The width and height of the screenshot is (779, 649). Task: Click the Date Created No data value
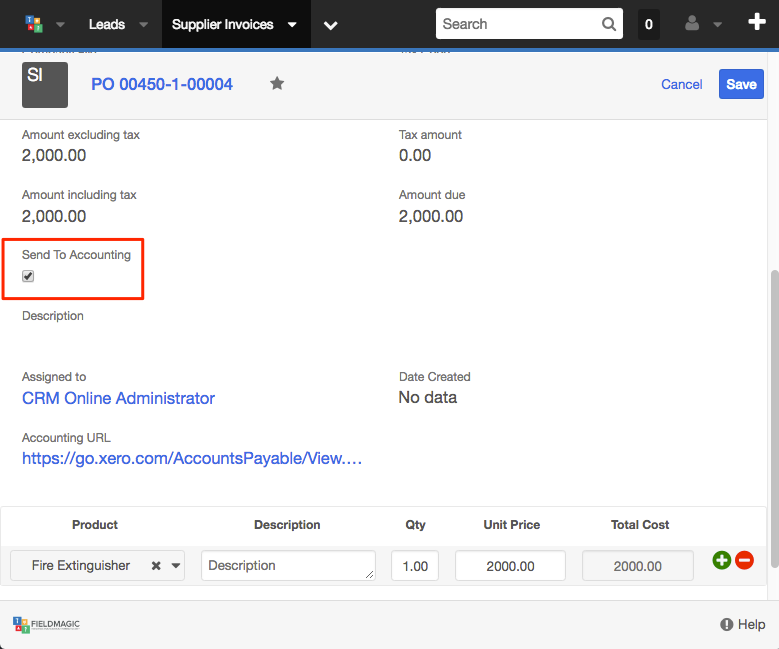point(428,398)
